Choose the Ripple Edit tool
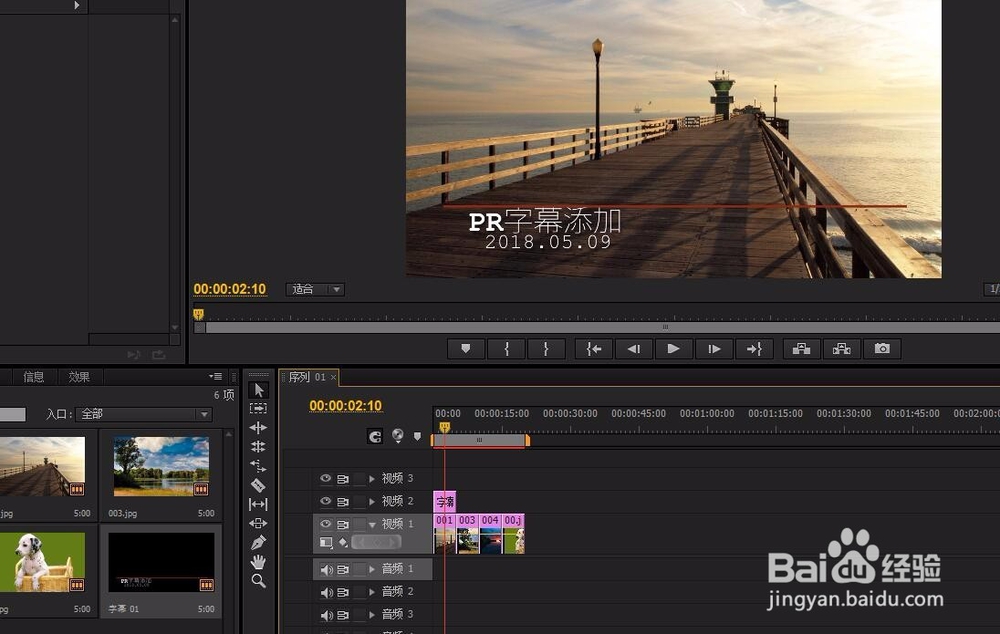The height and width of the screenshot is (634, 1000). (x=258, y=427)
